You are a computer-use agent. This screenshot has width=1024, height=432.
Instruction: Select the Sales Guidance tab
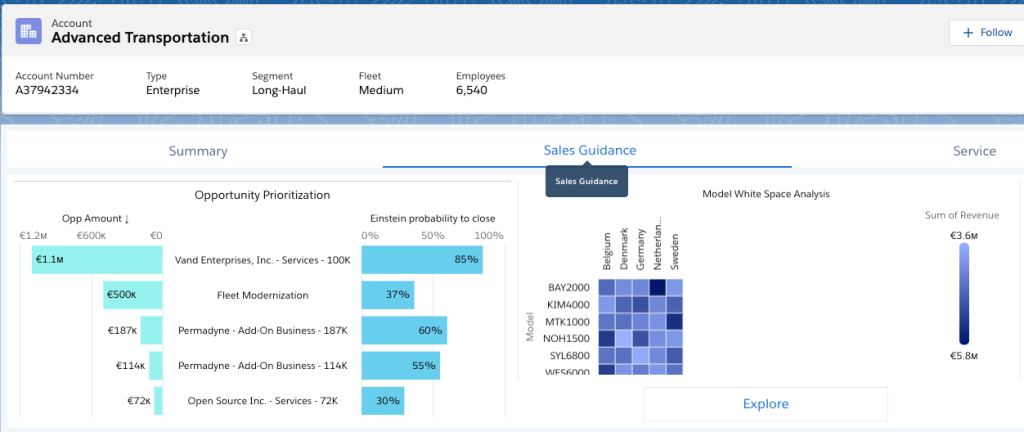click(590, 150)
